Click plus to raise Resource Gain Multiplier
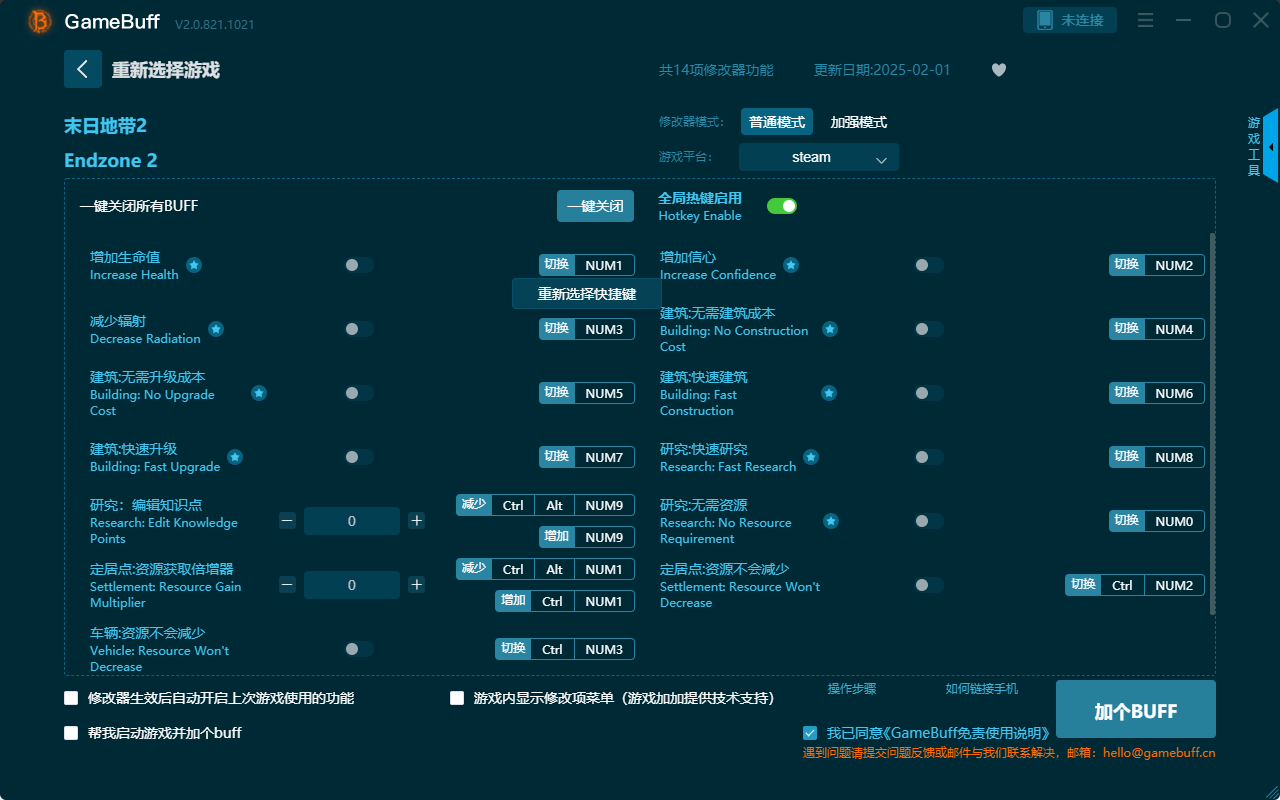Image resolution: width=1280 pixels, height=800 pixels. (x=416, y=584)
